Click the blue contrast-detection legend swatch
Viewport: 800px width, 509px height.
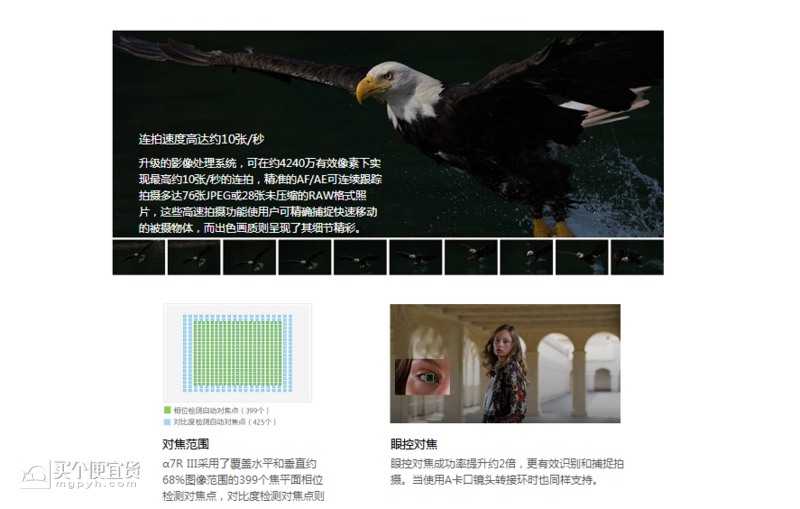point(167,422)
